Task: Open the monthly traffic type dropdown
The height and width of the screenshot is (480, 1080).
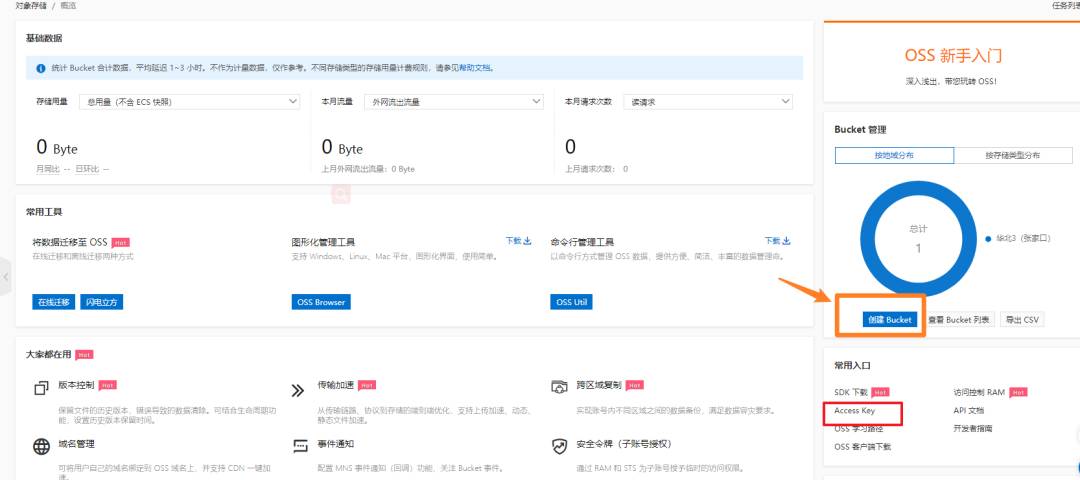Action: (x=453, y=102)
